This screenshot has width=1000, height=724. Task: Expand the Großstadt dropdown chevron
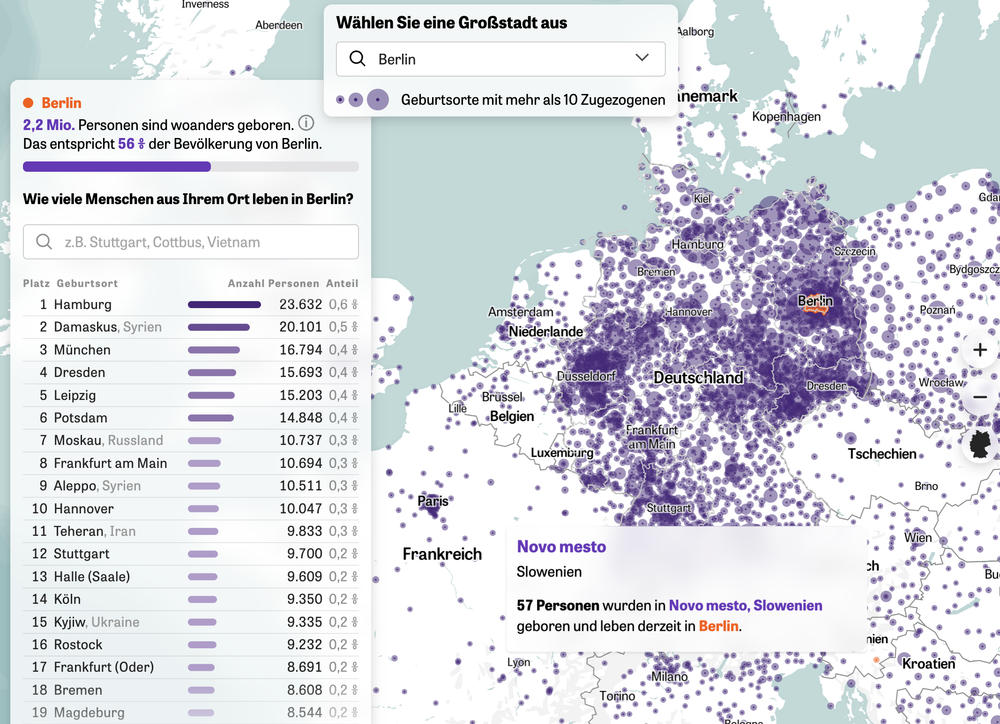[x=642, y=59]
